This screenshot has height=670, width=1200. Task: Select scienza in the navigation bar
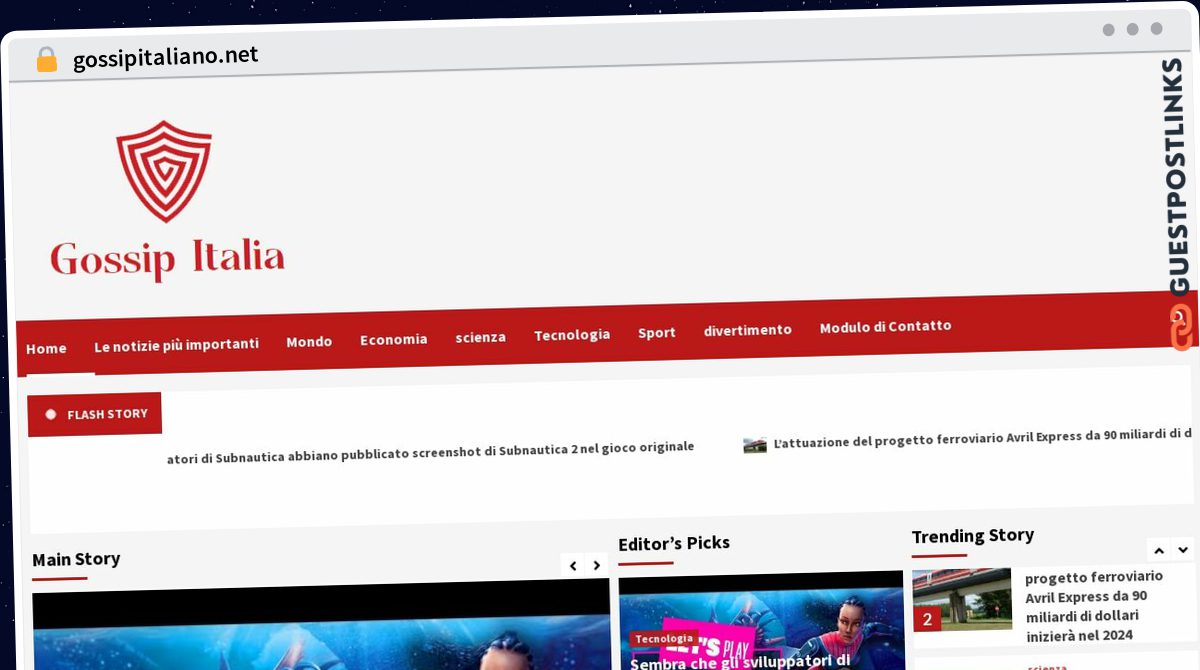[x=480, y=337]
